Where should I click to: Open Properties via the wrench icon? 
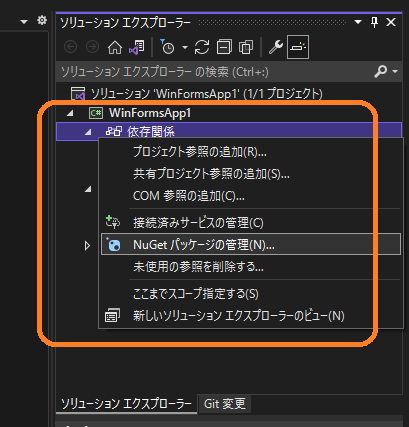click(276, 47)
